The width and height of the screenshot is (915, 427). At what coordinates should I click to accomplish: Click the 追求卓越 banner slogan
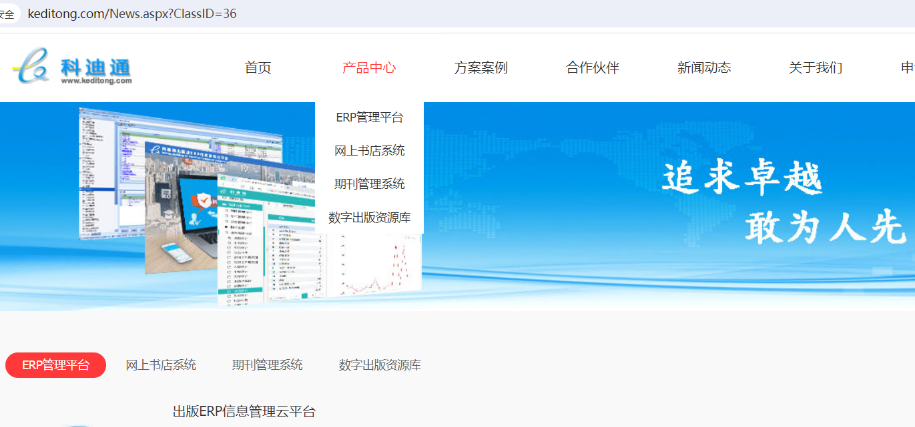742,178
